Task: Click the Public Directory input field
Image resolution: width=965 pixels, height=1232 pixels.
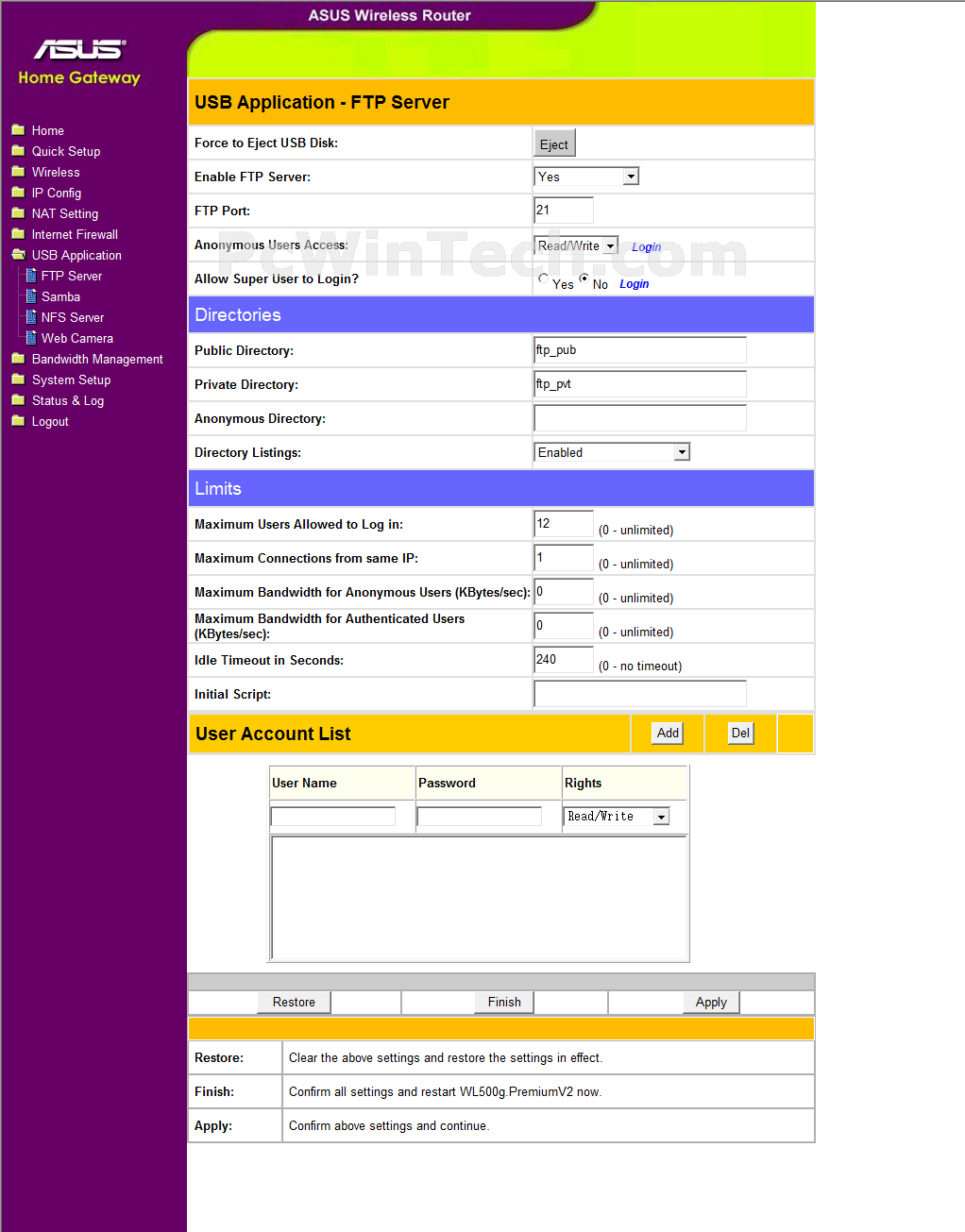Action: pos(640,350)
